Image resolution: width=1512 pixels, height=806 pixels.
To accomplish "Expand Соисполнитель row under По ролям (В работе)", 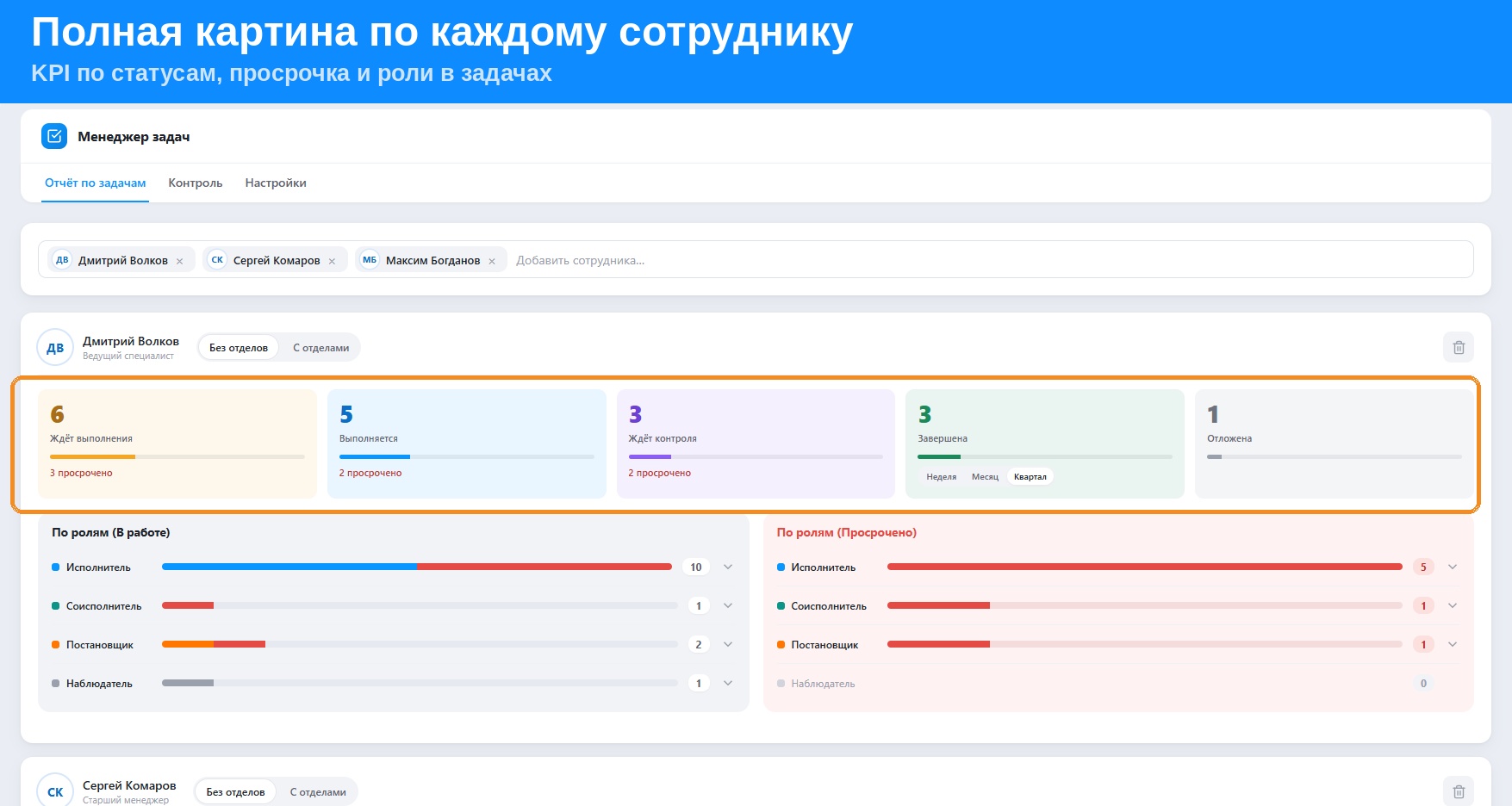I will click(x=728, y=605).
